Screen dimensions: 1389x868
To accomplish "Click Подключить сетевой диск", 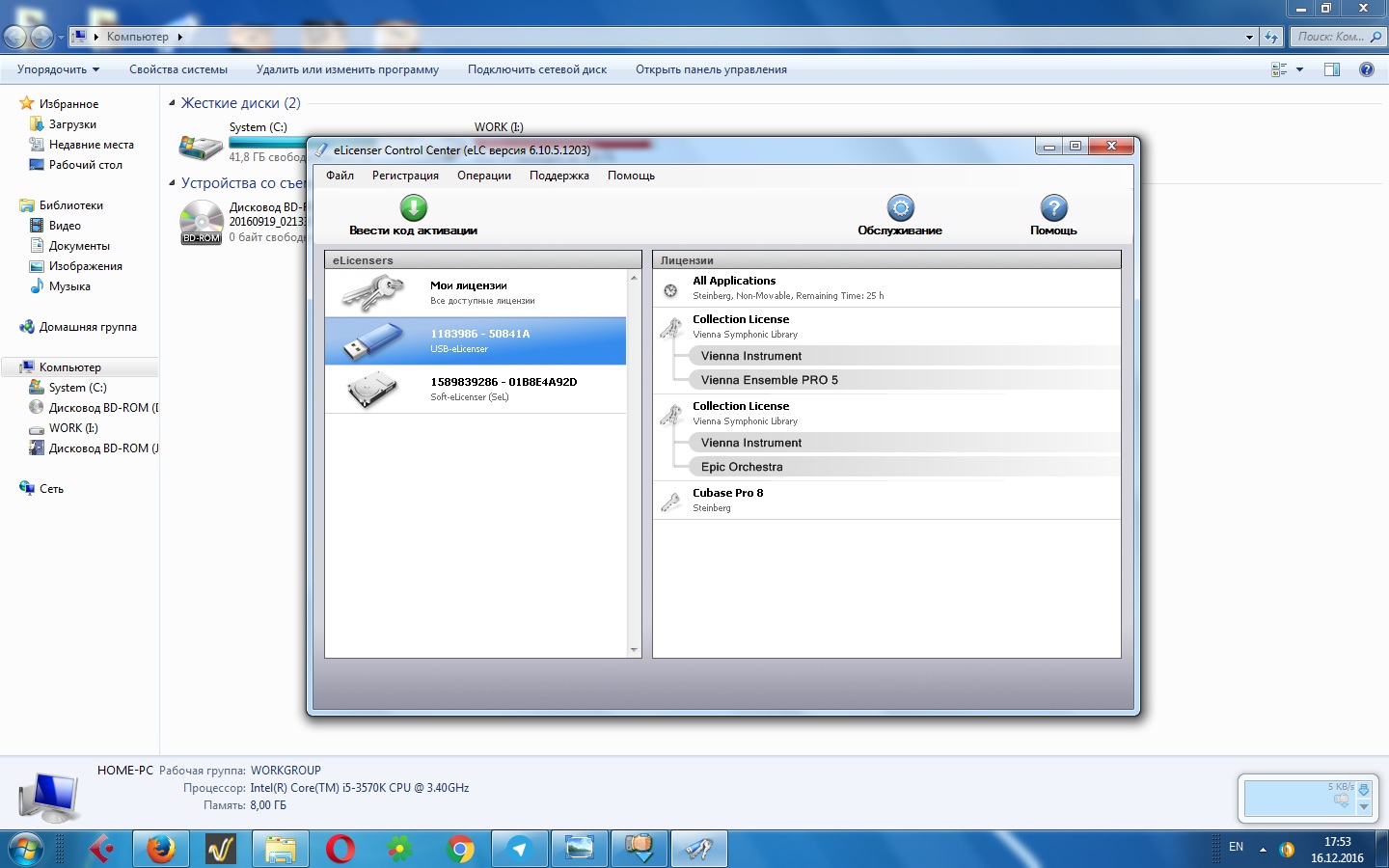I will tap(537, 69).
